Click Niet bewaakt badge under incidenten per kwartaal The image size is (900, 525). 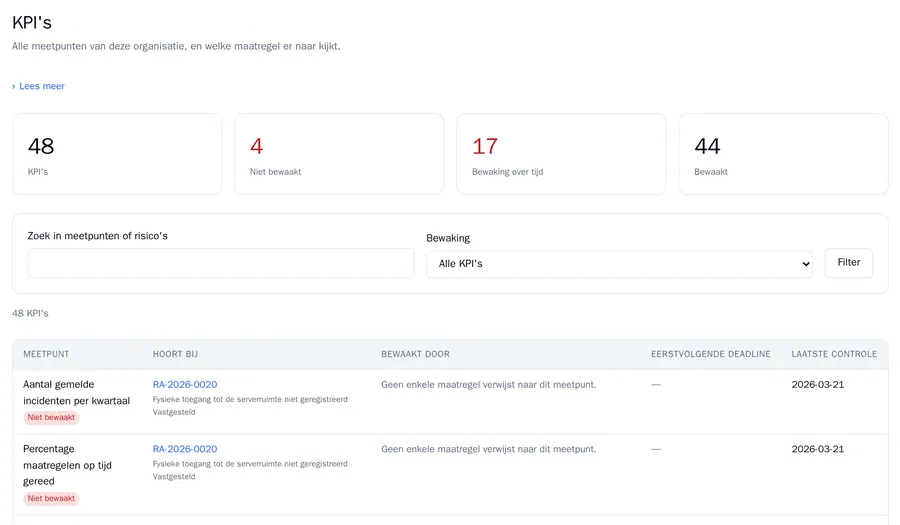click(51, 418)
